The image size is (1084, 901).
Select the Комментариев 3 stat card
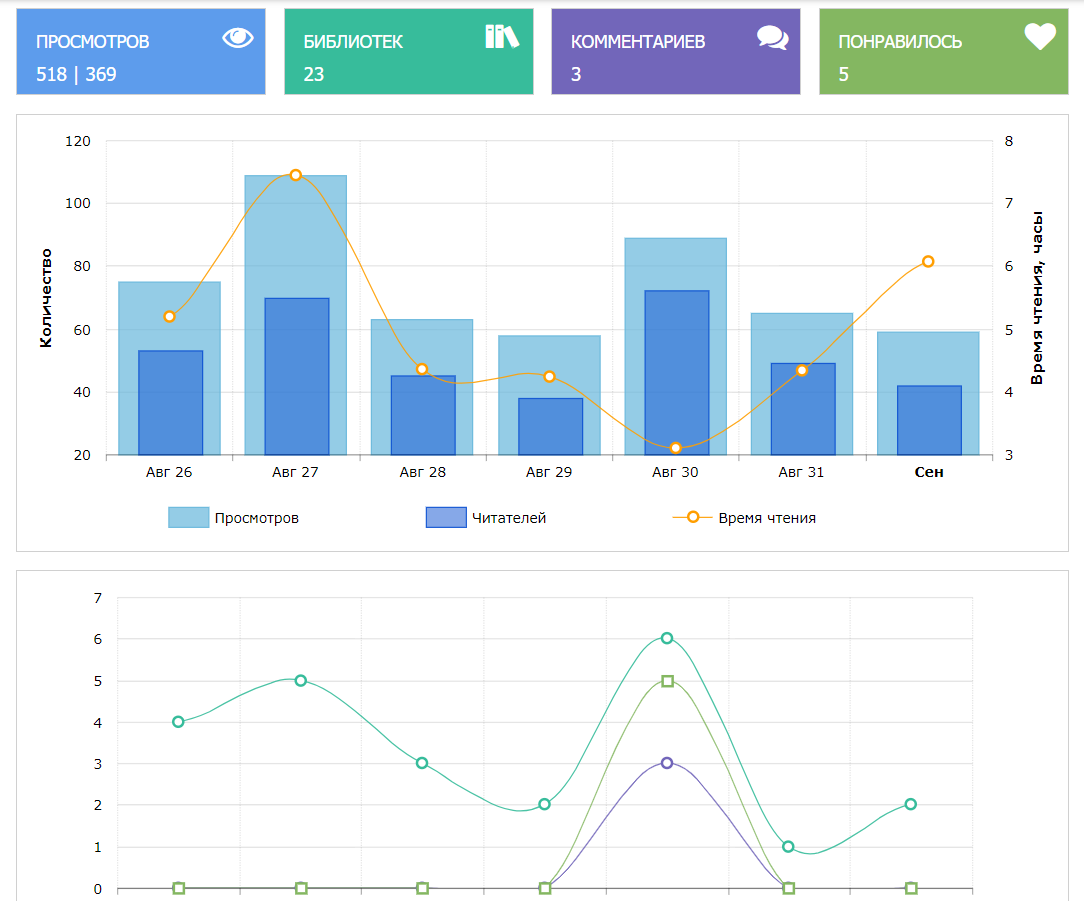675,52
